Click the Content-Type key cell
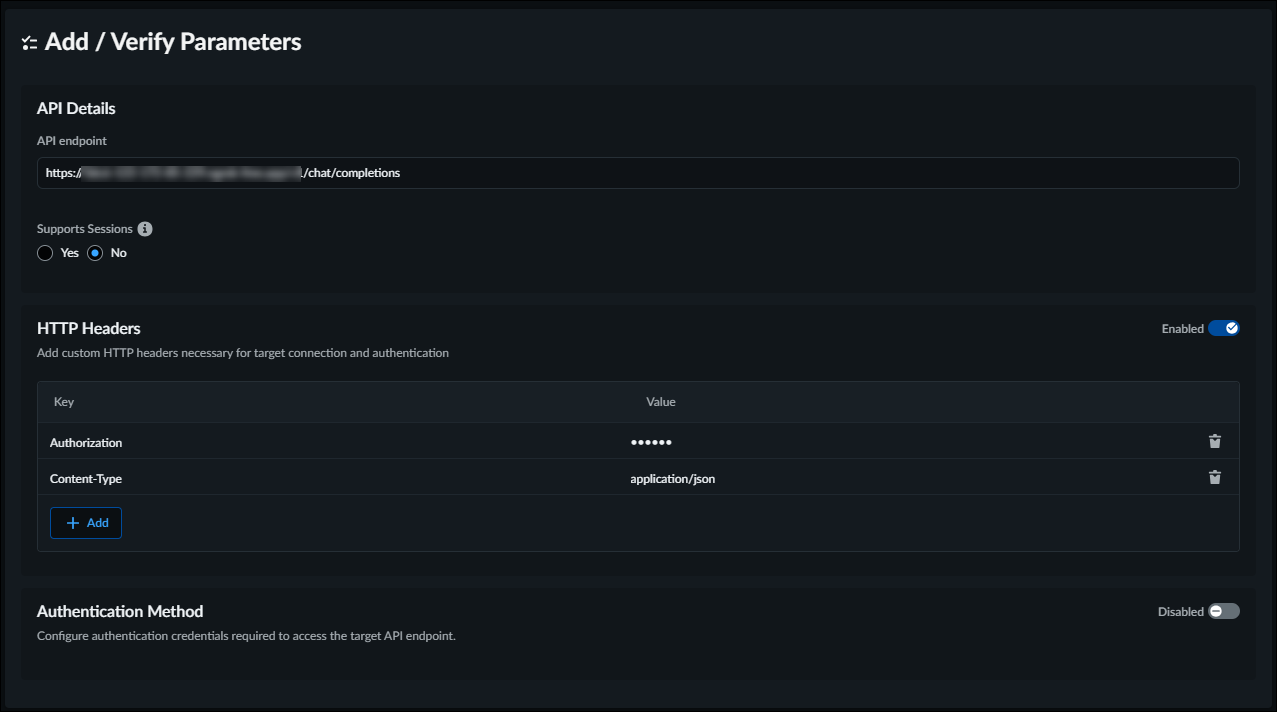 86,479
